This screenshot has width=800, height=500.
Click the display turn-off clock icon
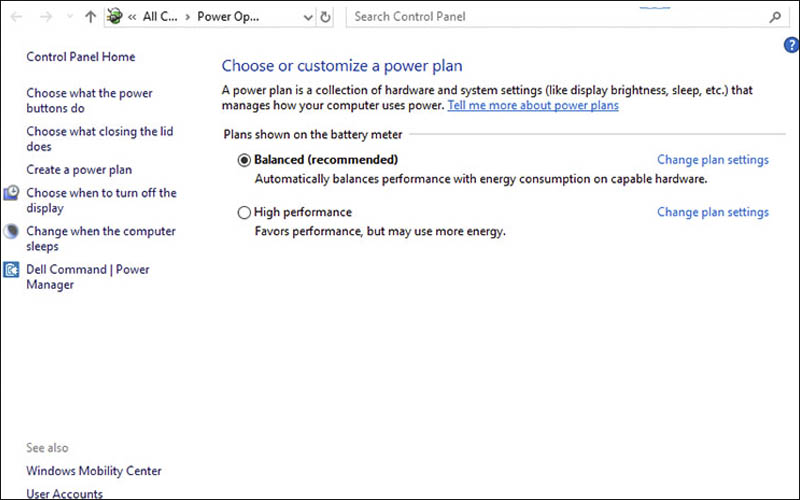point(12,194)
